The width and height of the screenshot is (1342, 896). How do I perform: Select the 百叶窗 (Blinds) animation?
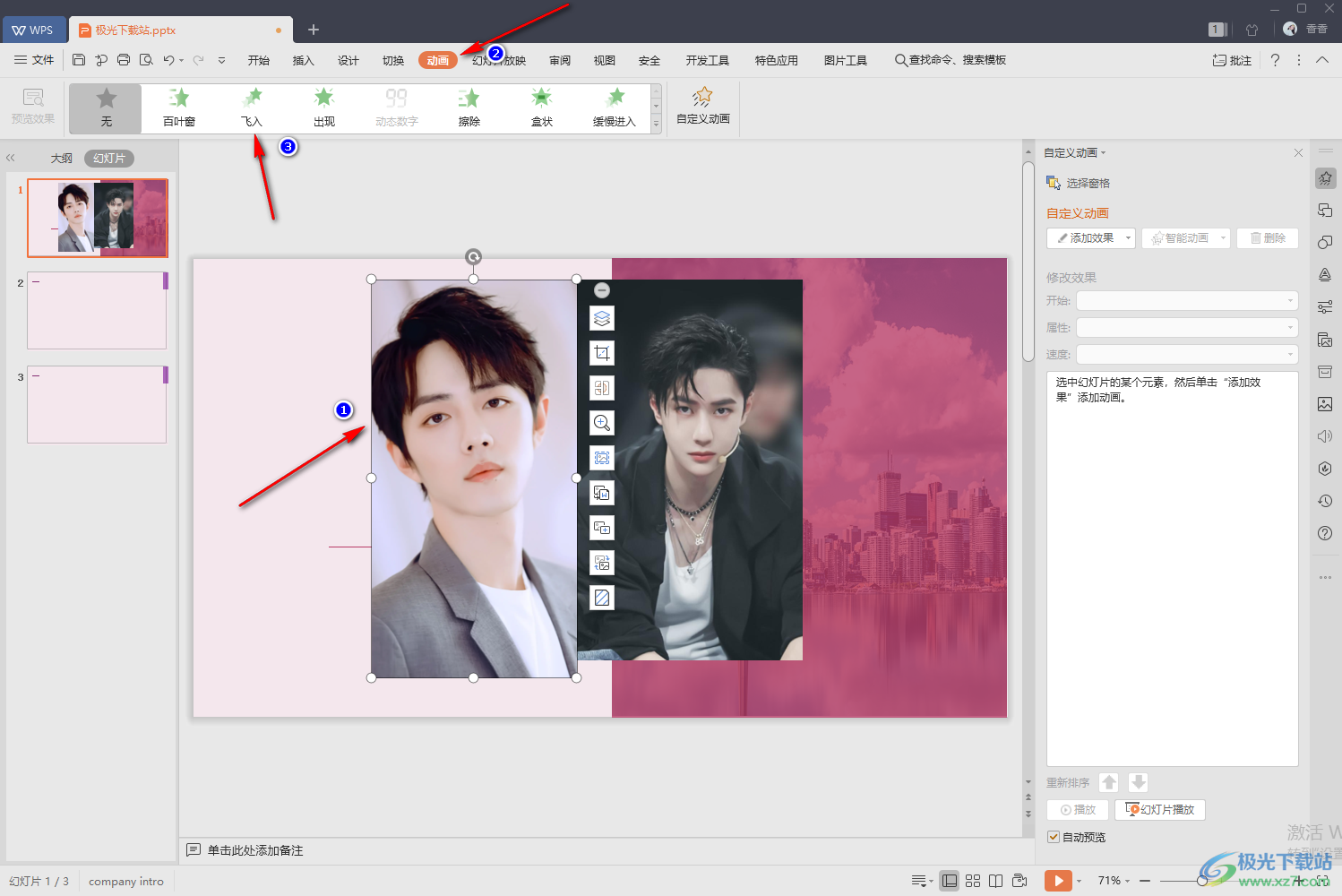[x=179, y=108]
